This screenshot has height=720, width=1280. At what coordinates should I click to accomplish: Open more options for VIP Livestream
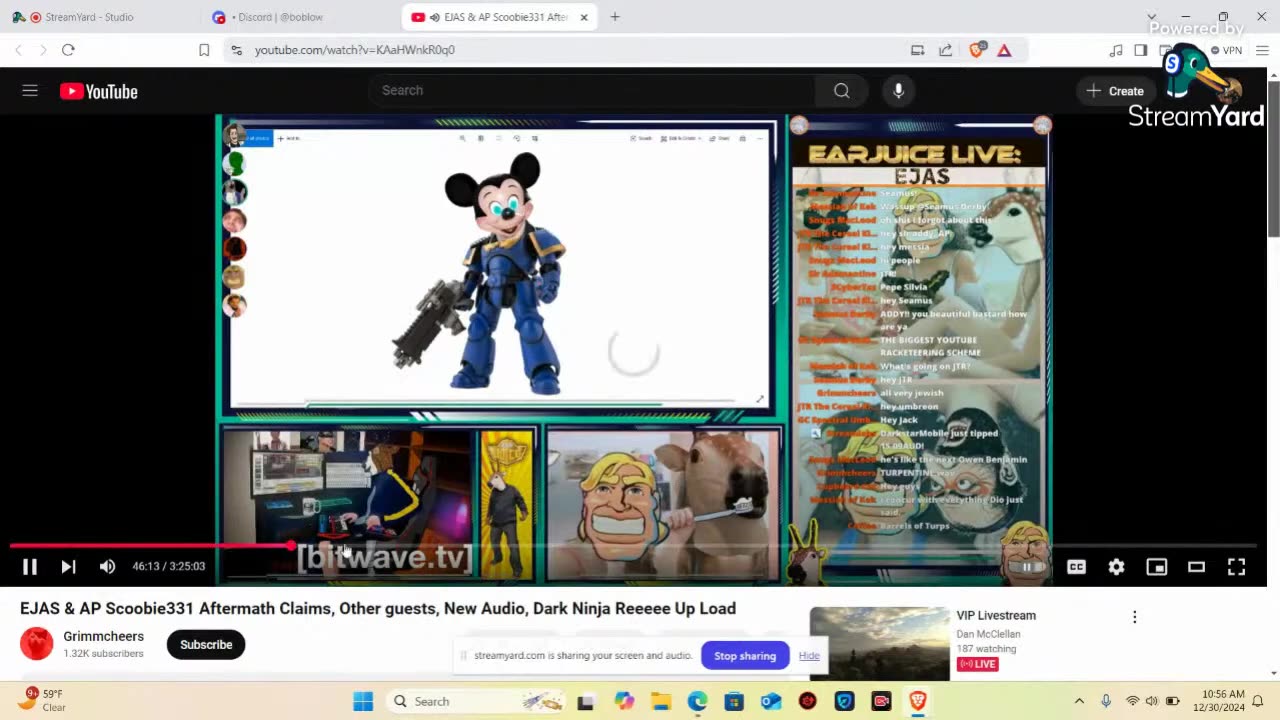1134,617
